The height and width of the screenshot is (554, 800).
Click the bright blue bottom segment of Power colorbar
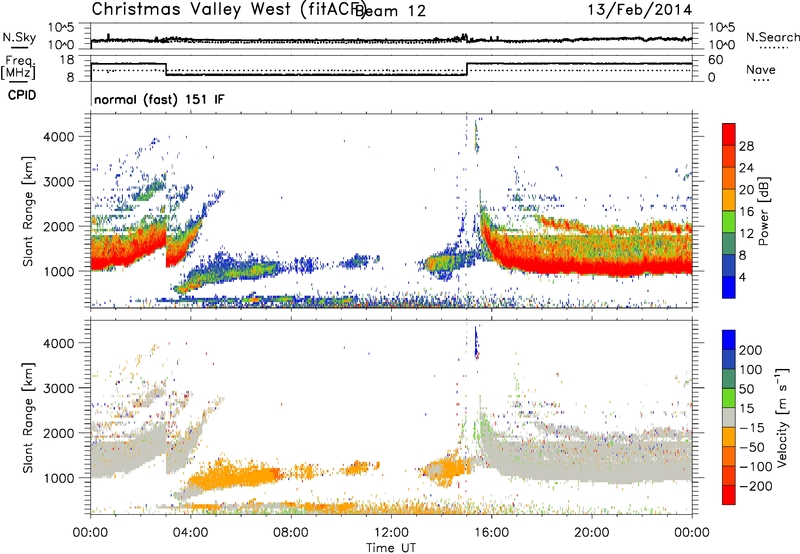(x=729, y=287)
